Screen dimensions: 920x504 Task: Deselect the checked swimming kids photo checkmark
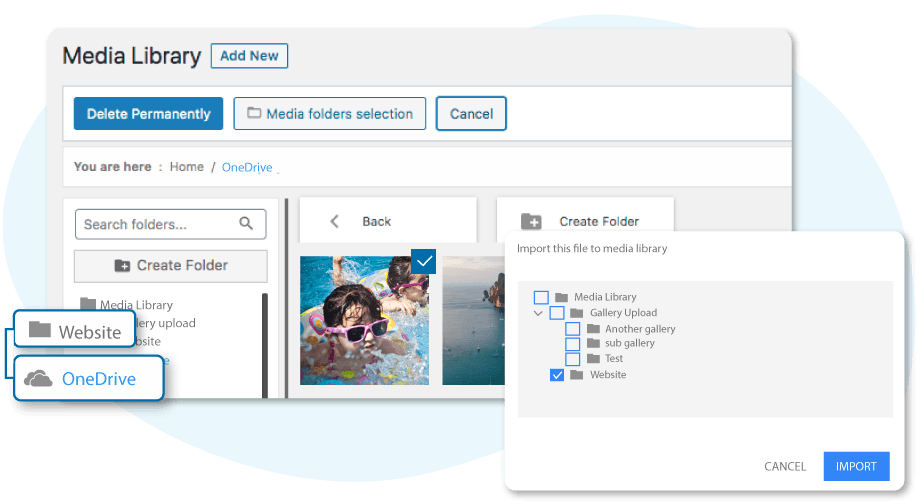tap(424, 261)
